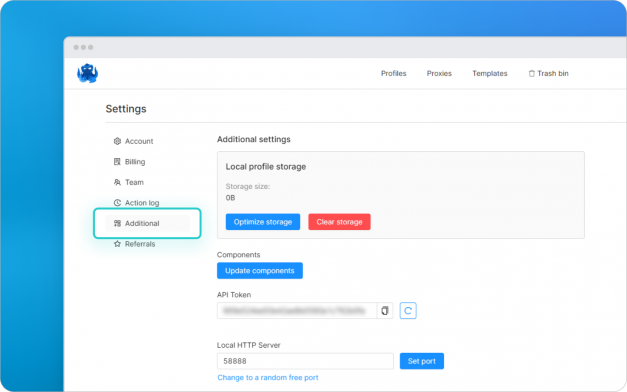Go to the Proxies tab

coord(439,74)
